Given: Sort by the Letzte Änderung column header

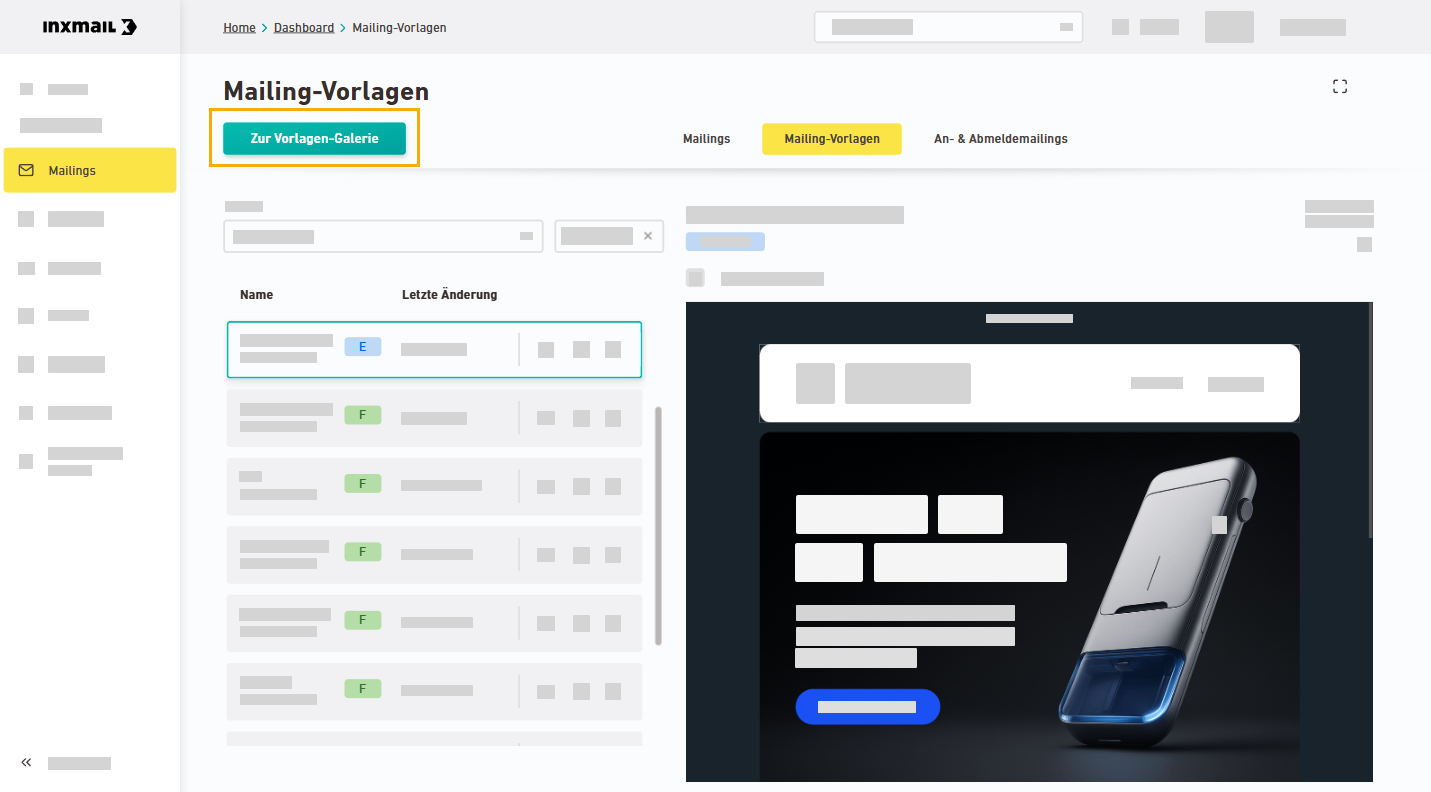Looking at the screenshot, I should point(449,295).
